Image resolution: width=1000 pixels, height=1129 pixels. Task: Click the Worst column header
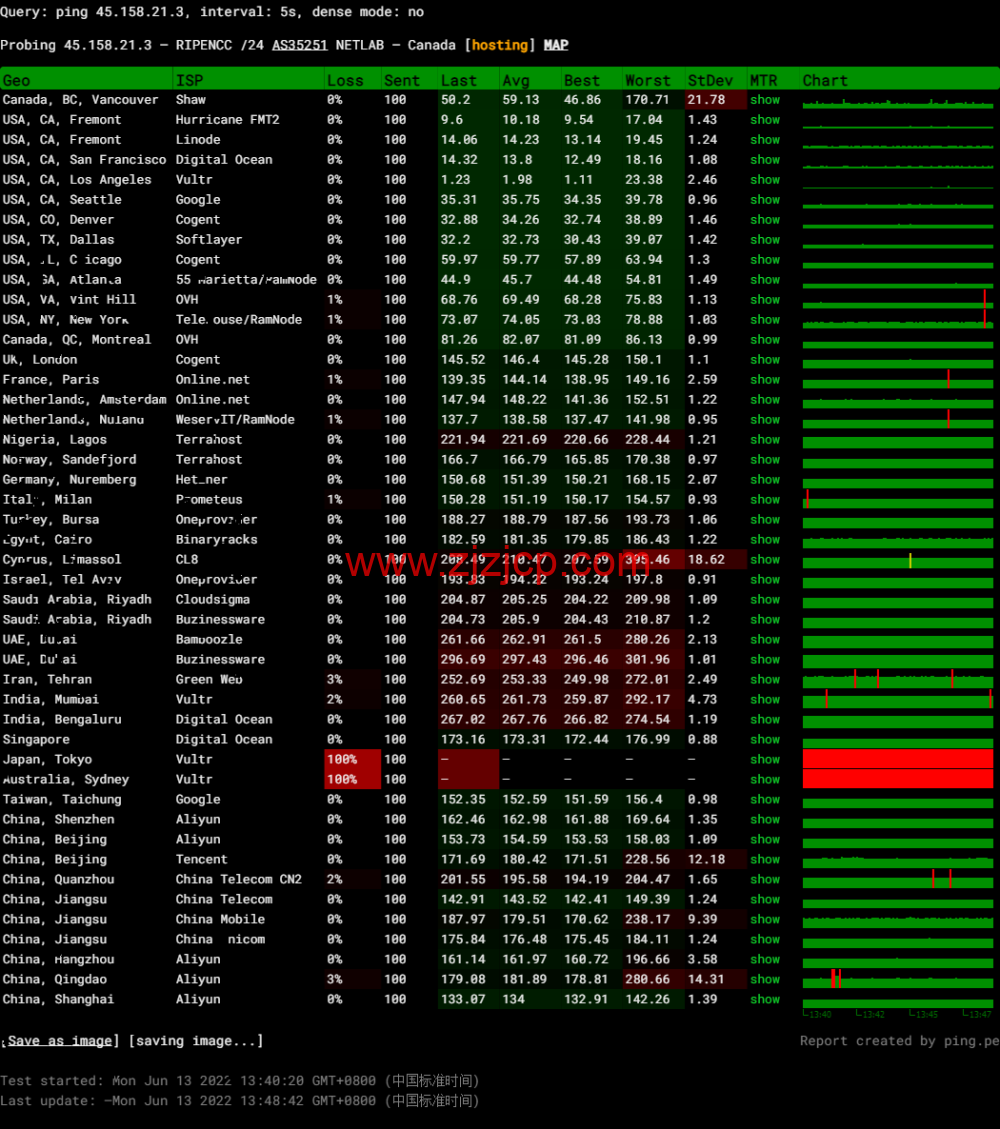tap(648, 80)
